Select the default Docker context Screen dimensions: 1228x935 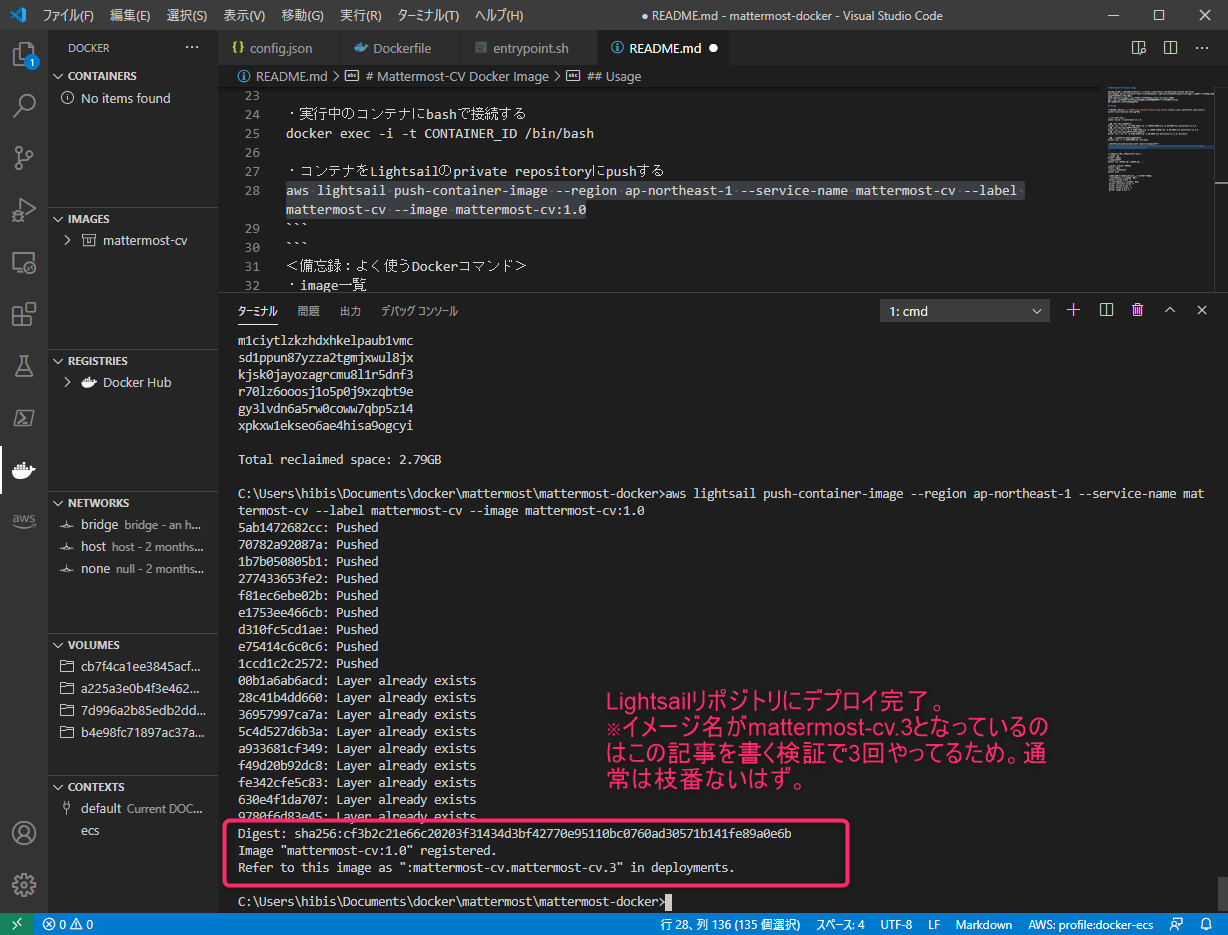(133, 808)
